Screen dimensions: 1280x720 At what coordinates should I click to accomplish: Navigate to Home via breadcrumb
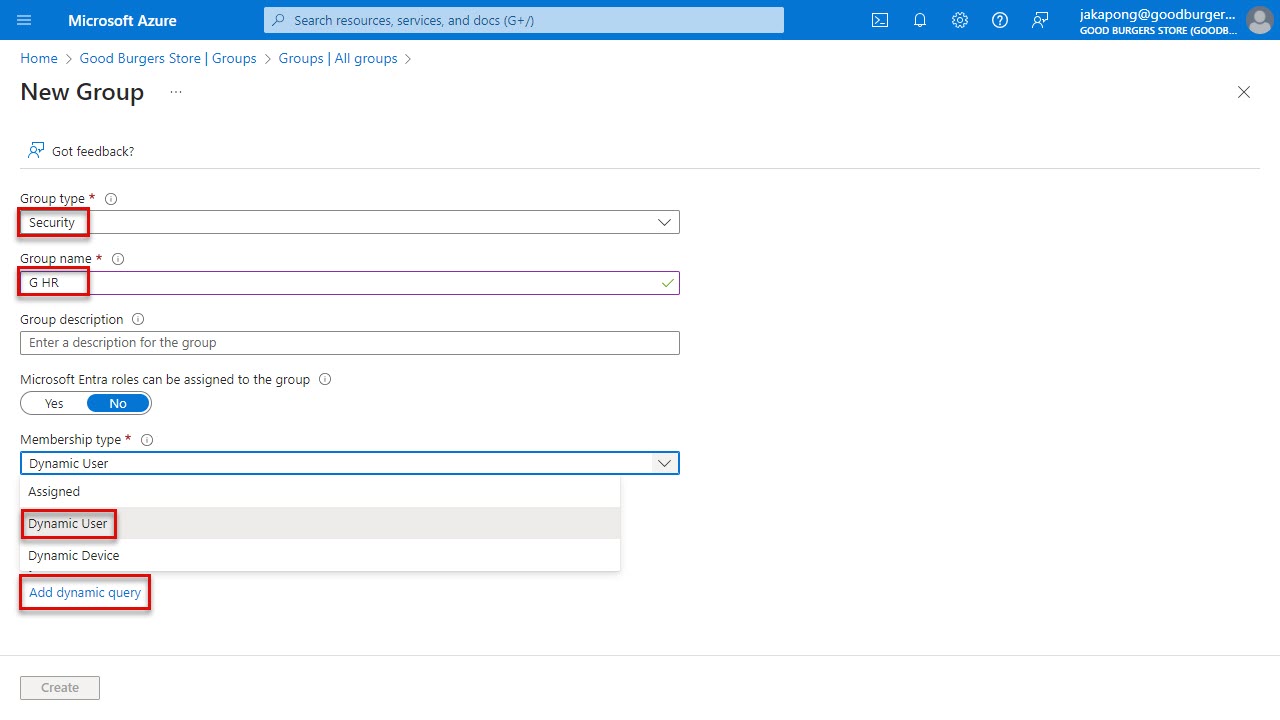tap(38, 58)
